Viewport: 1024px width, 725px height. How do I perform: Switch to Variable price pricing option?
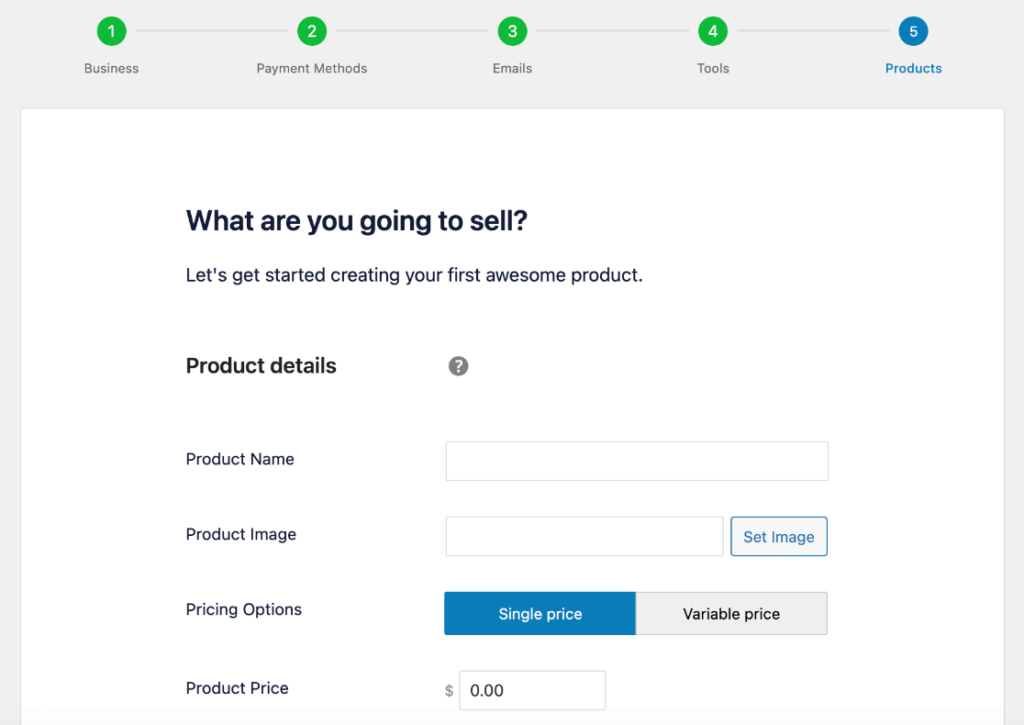[731, 613]
